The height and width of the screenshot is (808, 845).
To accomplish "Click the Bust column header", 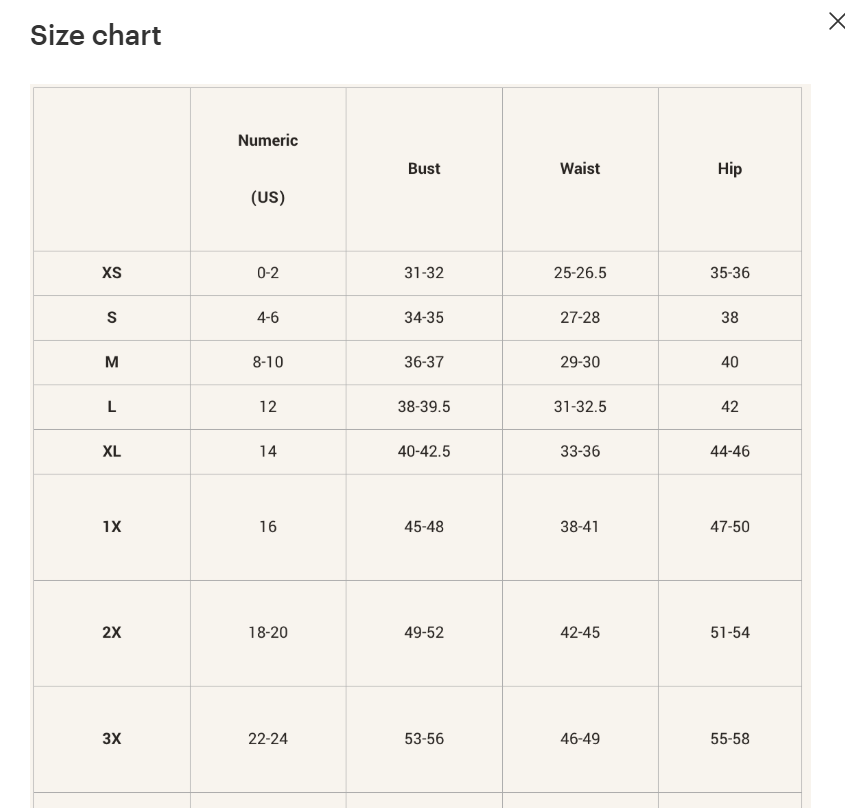I will coord(424,168).
